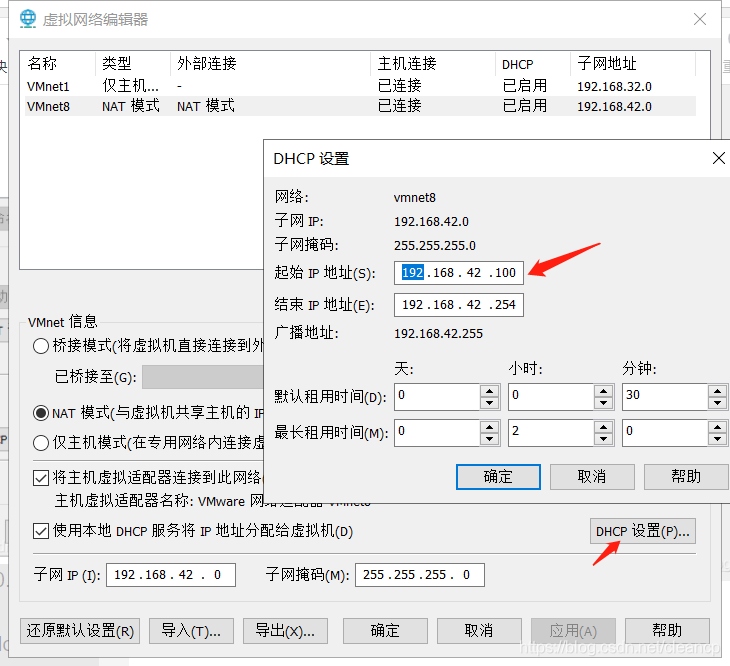The height and width of the screenshot is (666, 730).
Task: Click the 最长租用时间 minutes field
Action: [665, 433]
